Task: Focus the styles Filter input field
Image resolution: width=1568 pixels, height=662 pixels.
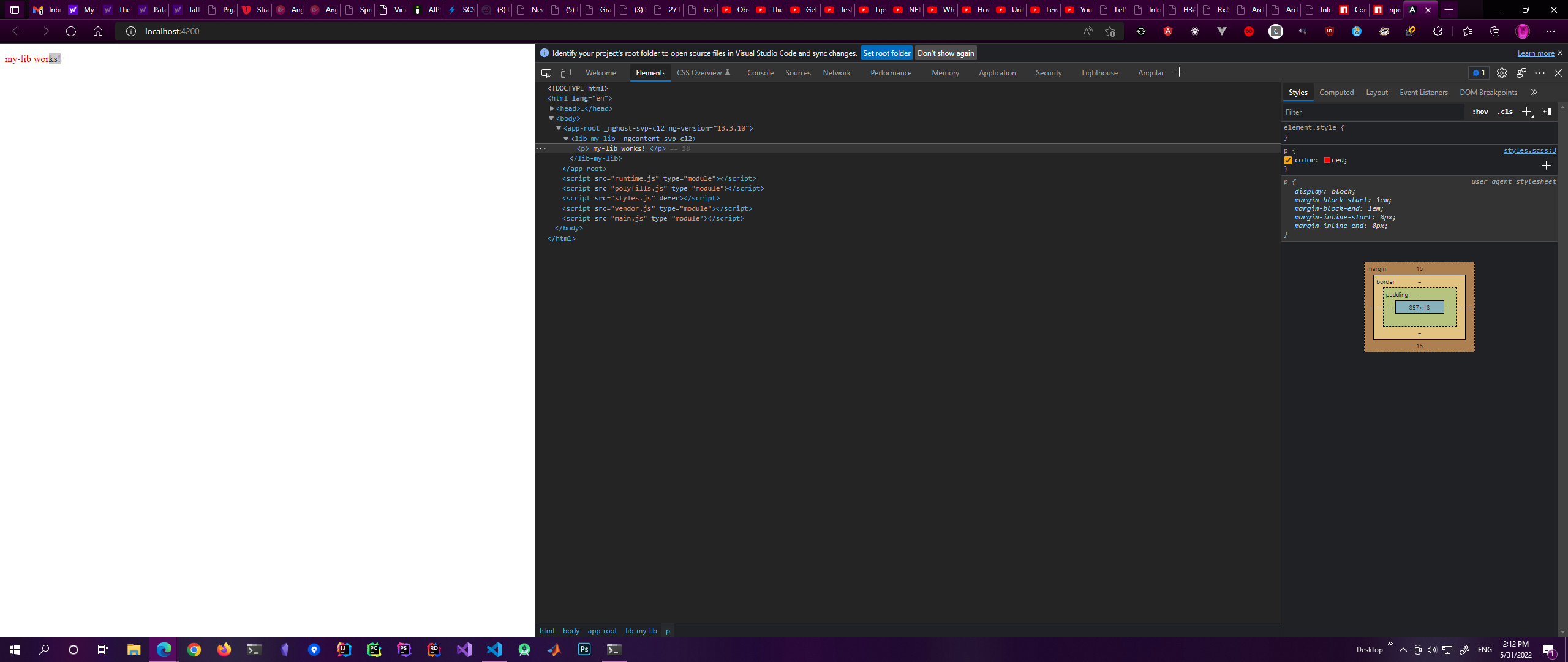Action: tap(1372, 112)
